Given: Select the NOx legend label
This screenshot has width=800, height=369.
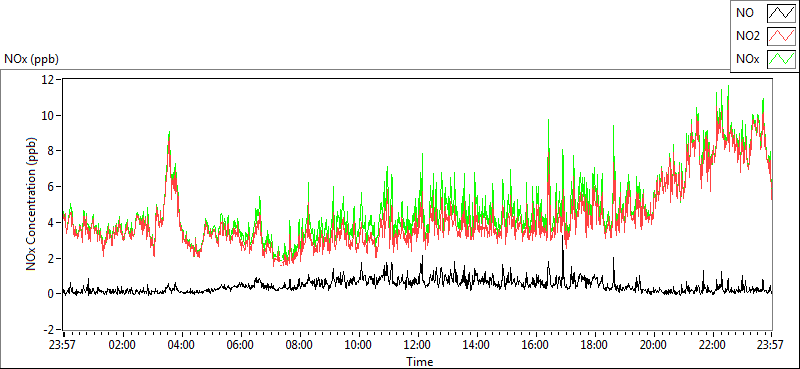Looking at the screenshot, I should (x=748, y=59).
